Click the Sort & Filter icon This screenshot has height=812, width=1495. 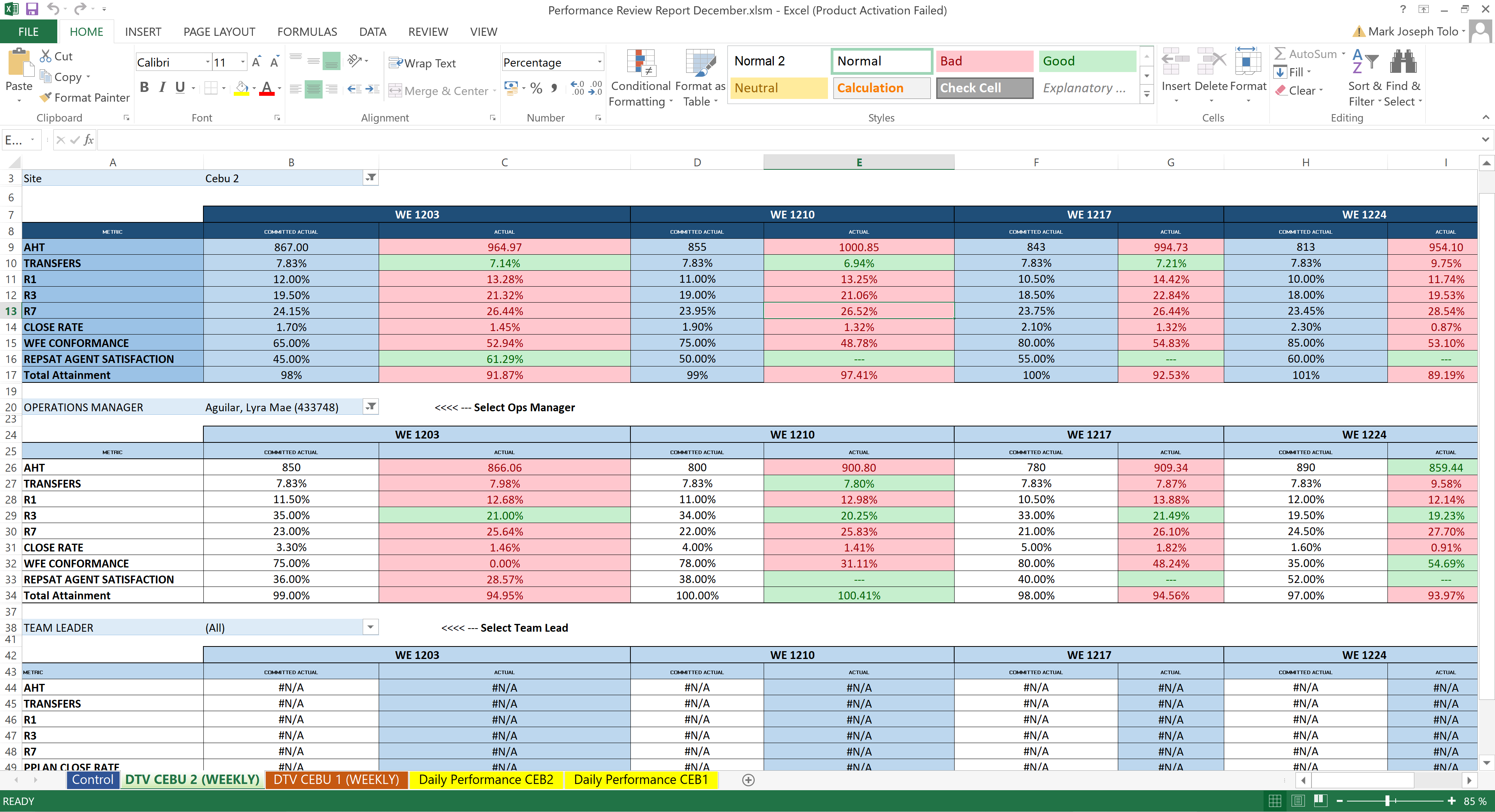1366,62
